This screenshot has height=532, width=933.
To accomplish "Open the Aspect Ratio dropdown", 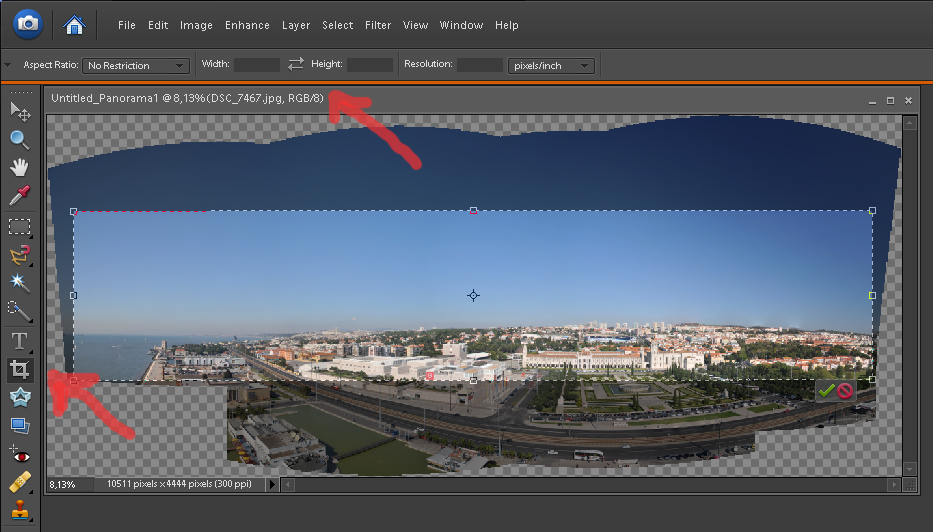I will (136, 66).
